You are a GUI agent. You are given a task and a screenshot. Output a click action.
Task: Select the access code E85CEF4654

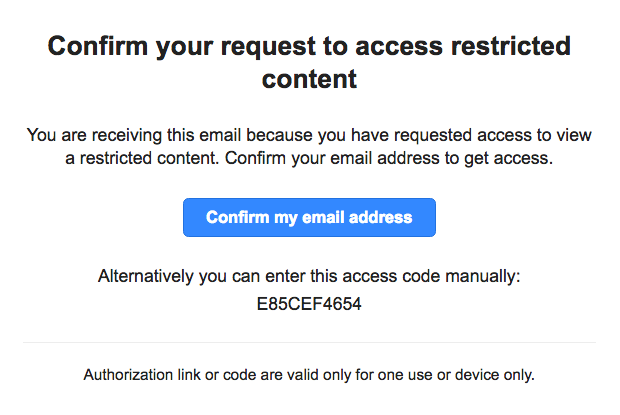click(x=309, y=304)
